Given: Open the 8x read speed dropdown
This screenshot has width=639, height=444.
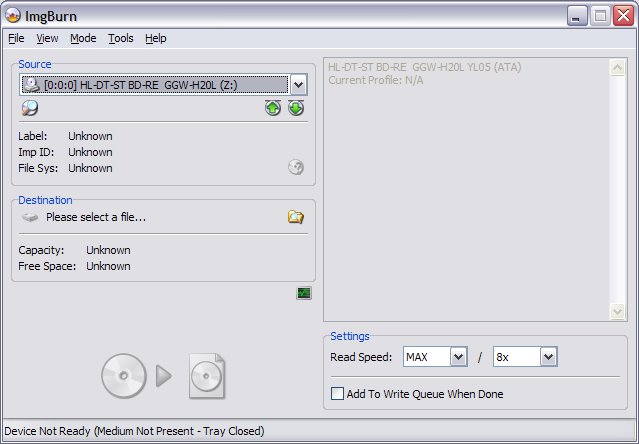Looking at the screenshot, I should [x=549, y=357].
